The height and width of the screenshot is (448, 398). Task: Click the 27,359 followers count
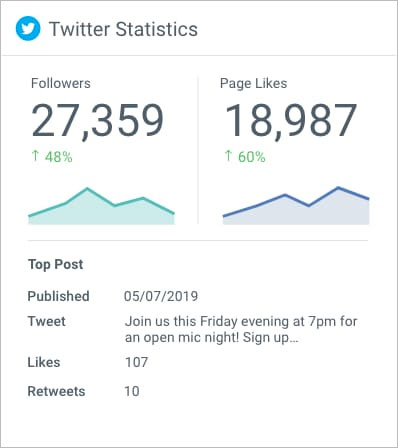tap(98, 121)
